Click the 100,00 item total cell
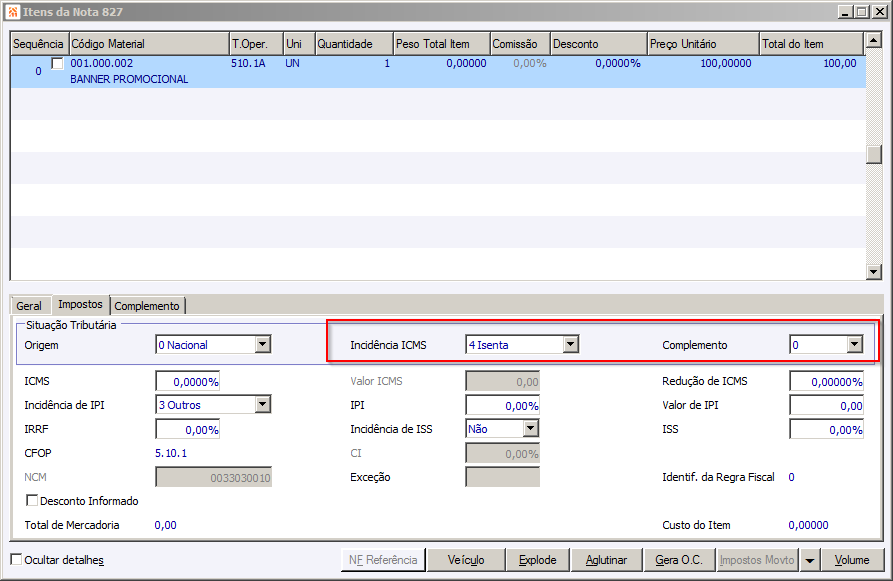This screenshot has width=893, height=581. [x=839, y=63]
